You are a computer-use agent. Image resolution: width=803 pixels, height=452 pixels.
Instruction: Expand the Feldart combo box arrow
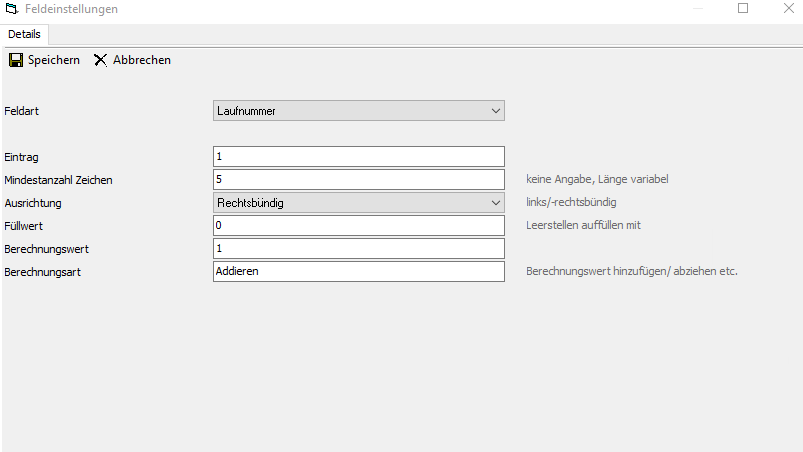(x=496, y=111)
